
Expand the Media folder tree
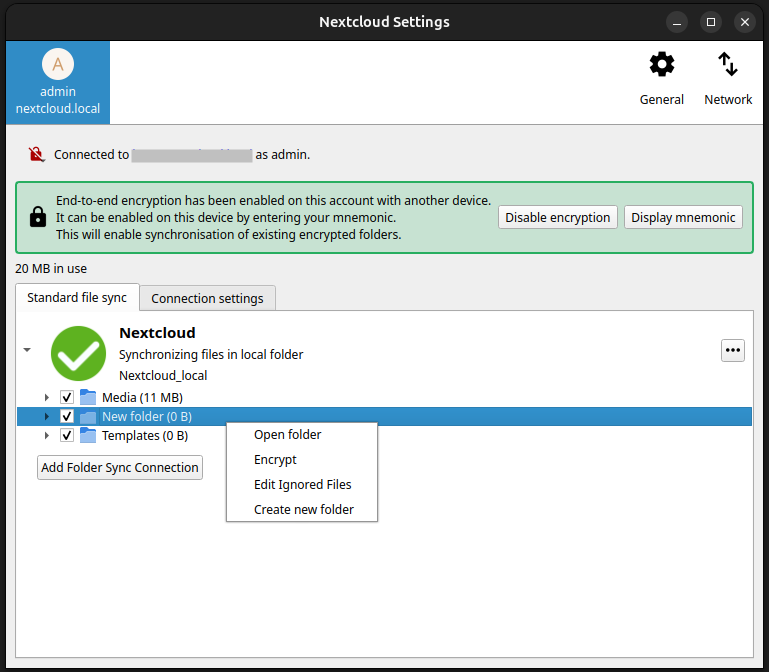tap(46, 397)
